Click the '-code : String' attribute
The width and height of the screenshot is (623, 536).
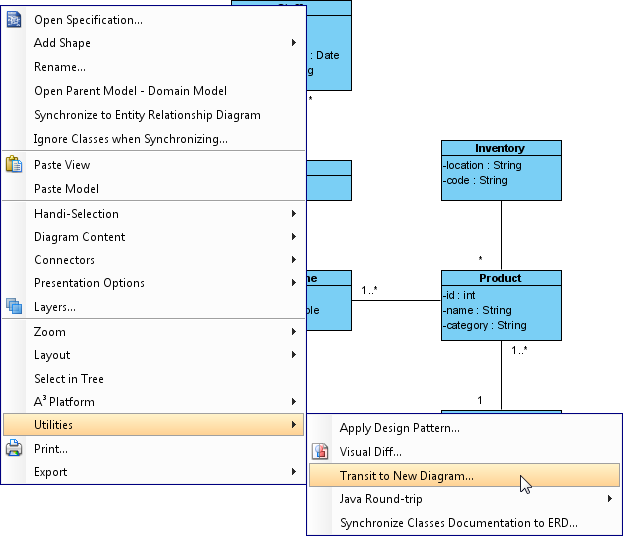pyautogui.click(x=475, y=180)
